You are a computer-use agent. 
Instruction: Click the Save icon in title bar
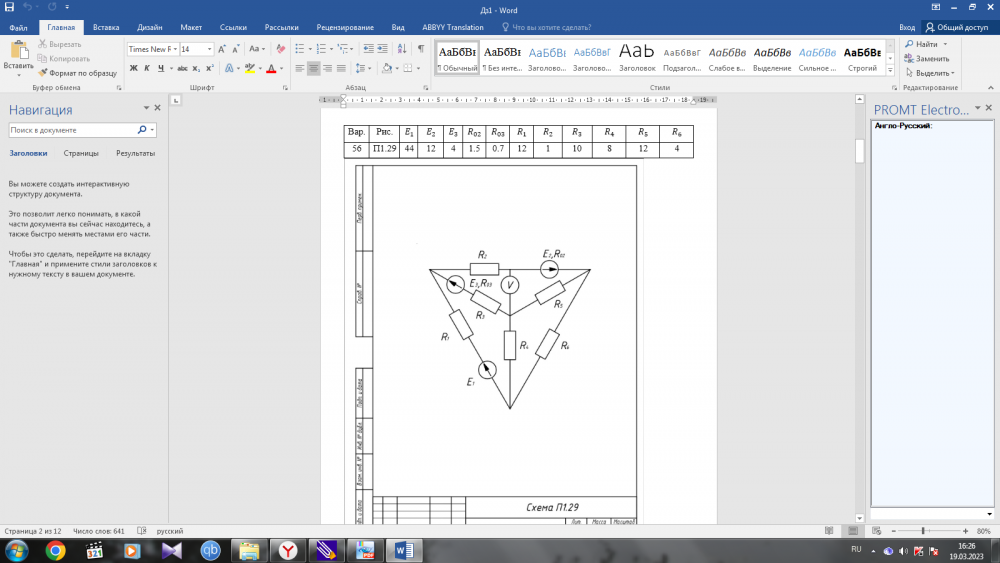click(x=10, y=7)
